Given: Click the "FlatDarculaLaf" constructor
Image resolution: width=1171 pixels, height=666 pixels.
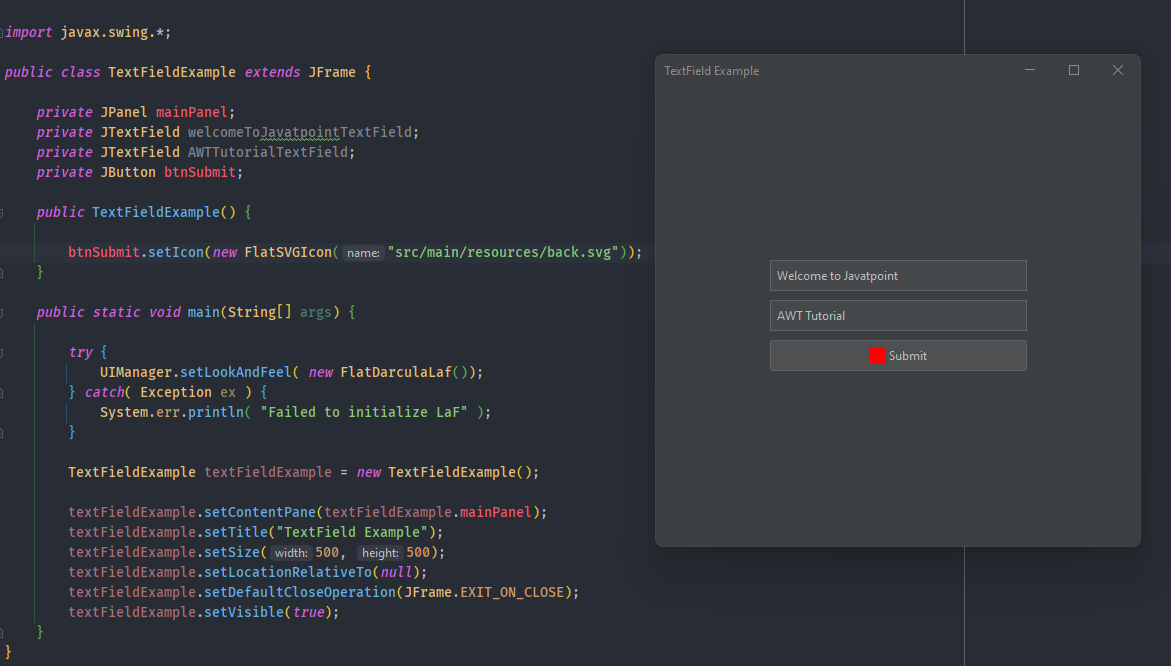Looking at the screenshot, I should (x=397, y=373).
